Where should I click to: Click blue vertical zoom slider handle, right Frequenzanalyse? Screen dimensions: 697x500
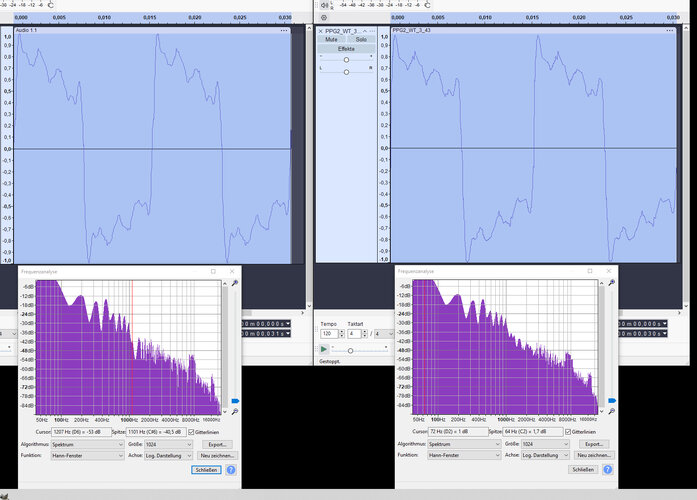pos(612,401)
